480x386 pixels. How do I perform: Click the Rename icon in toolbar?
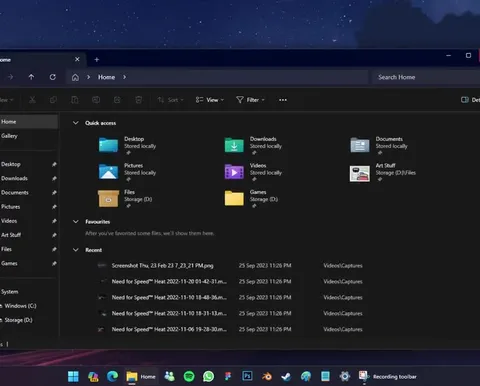coord(96,100)
